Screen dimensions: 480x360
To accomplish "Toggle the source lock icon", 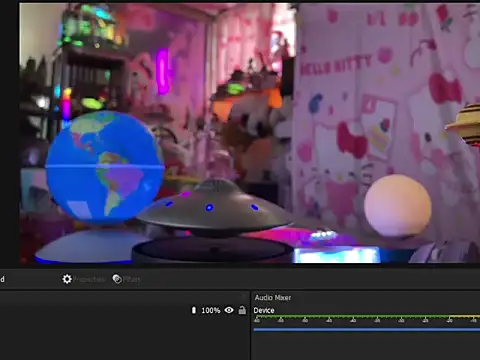I will 242,310.
